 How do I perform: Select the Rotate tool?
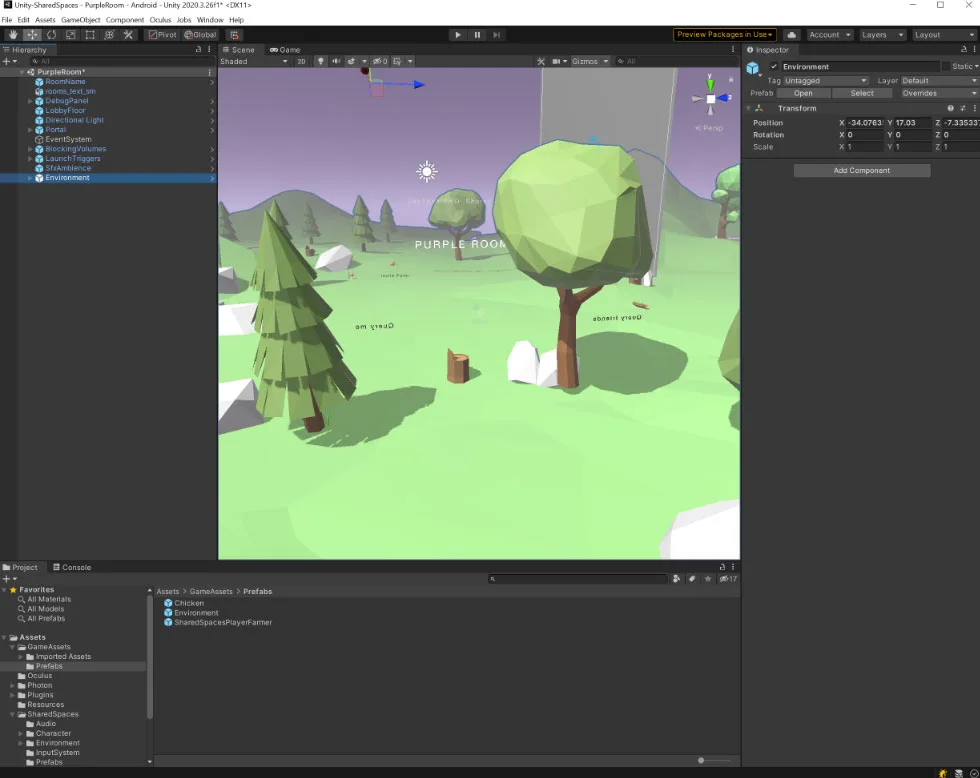point(51,35)
